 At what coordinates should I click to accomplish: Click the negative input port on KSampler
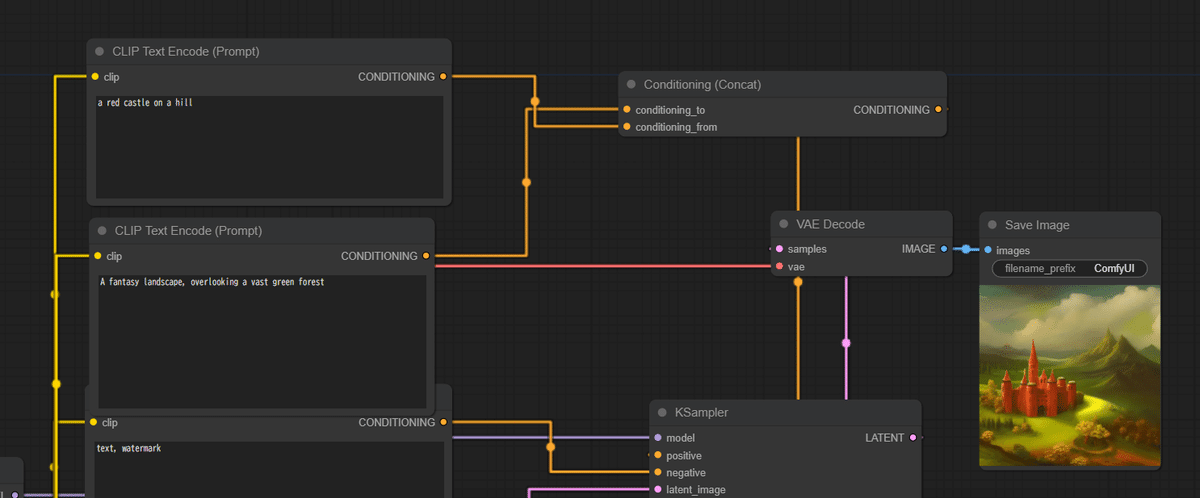[658, 472]
